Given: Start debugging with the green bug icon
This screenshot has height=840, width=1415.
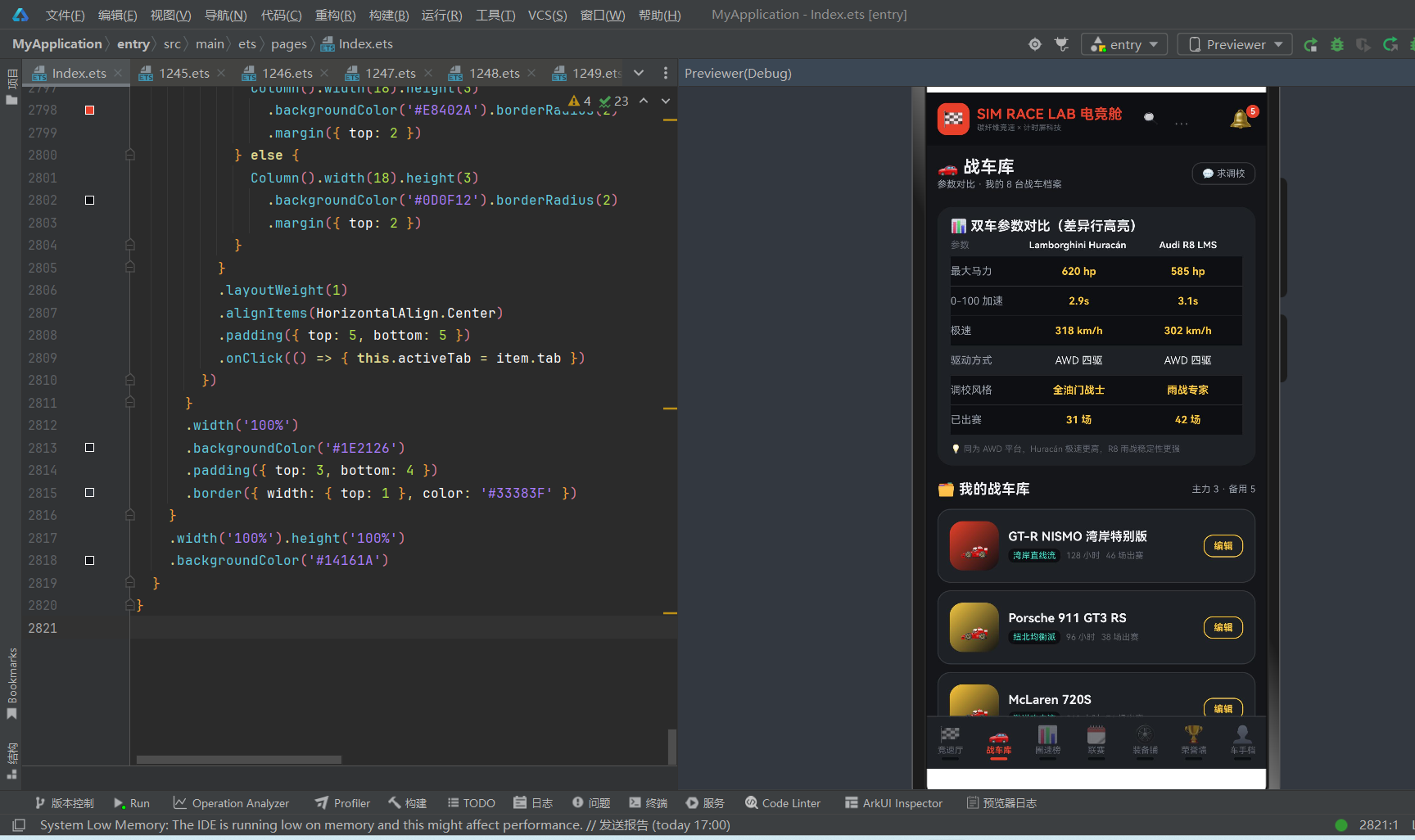Looking at the screenshot, I should [1337, 44].
